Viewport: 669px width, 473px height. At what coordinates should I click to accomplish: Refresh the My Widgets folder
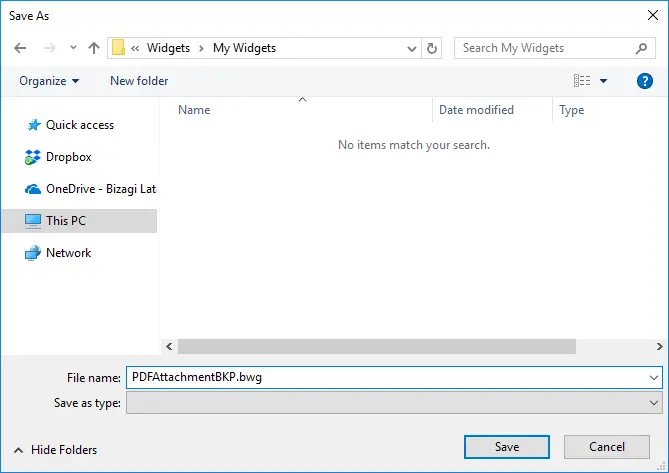(x=432, y=48)
